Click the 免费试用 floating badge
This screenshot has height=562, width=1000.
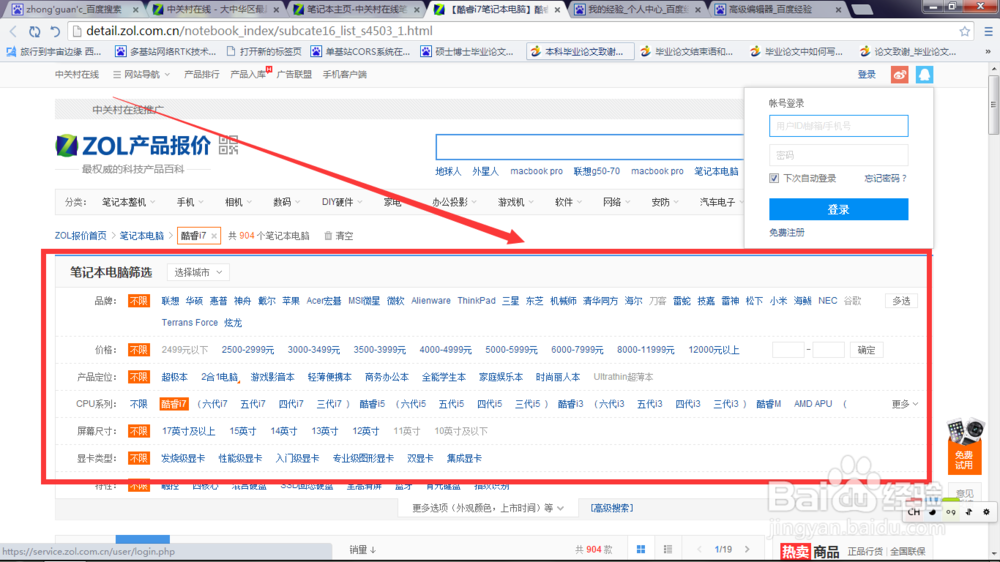coord(964,446)
